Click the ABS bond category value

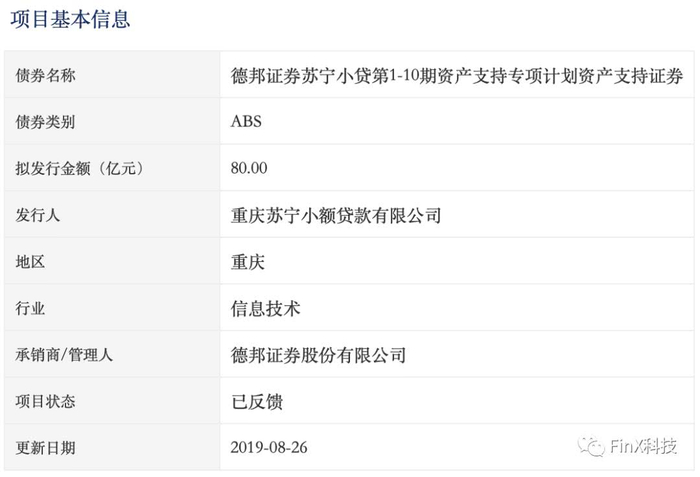click(x=246, y=121)
